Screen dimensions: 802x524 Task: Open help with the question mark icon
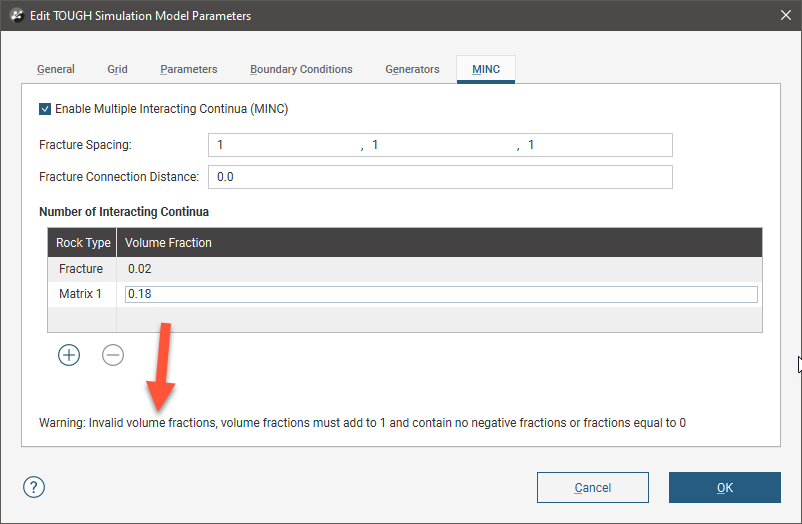coord(34,487)
